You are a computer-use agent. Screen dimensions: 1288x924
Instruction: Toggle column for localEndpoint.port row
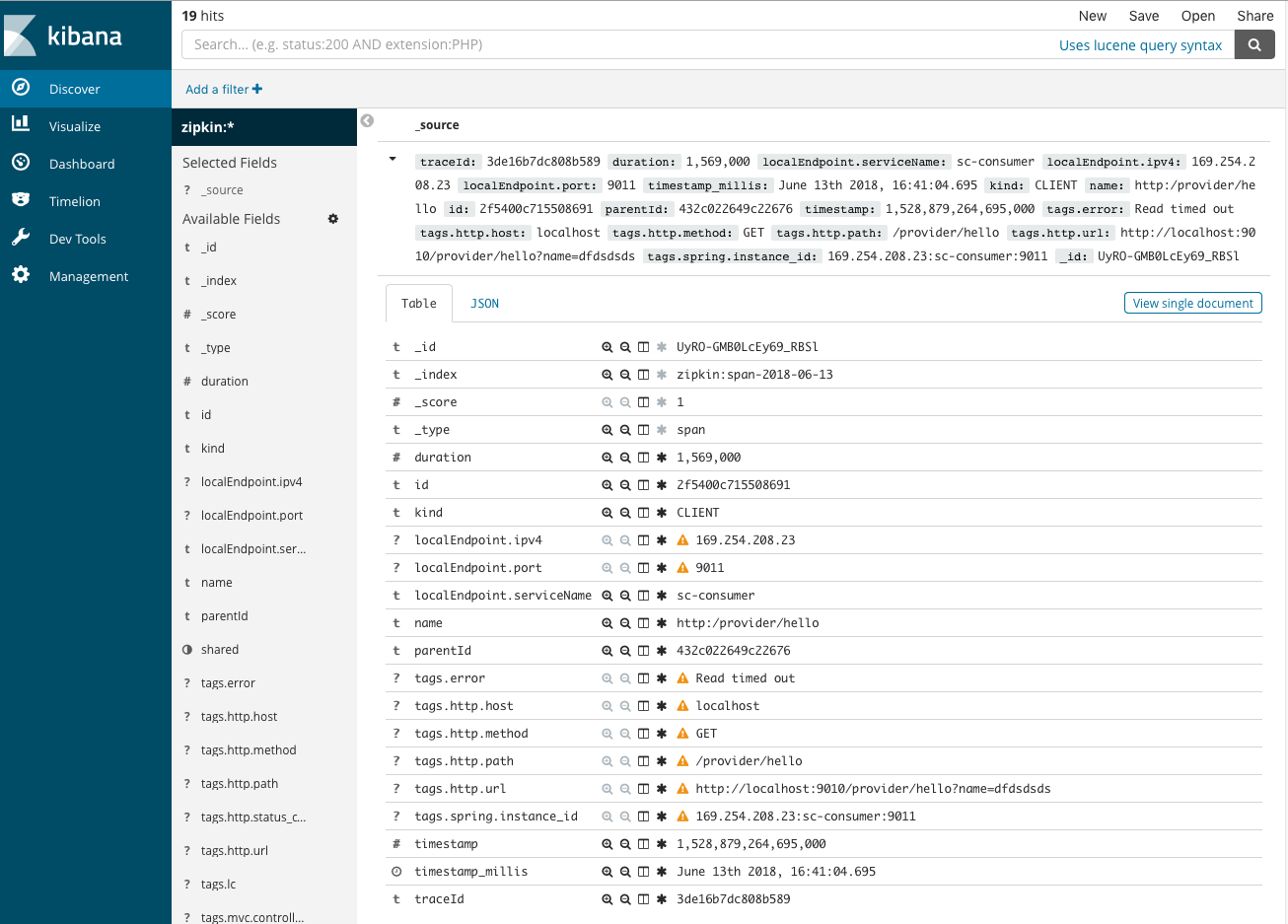pos(643,568)
